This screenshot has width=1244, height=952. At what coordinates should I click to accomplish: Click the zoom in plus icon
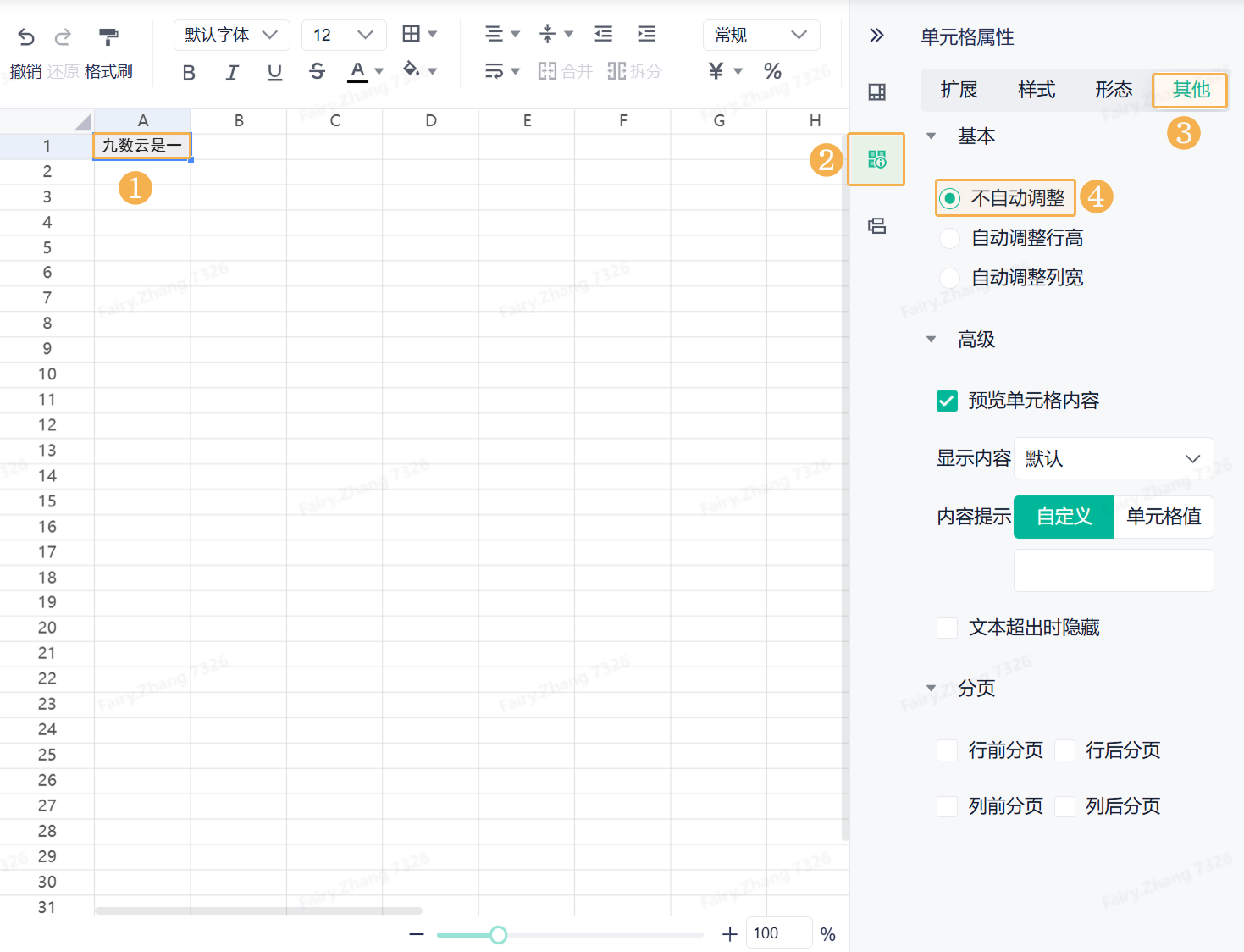pyautogui.click(x=729, y=934)
